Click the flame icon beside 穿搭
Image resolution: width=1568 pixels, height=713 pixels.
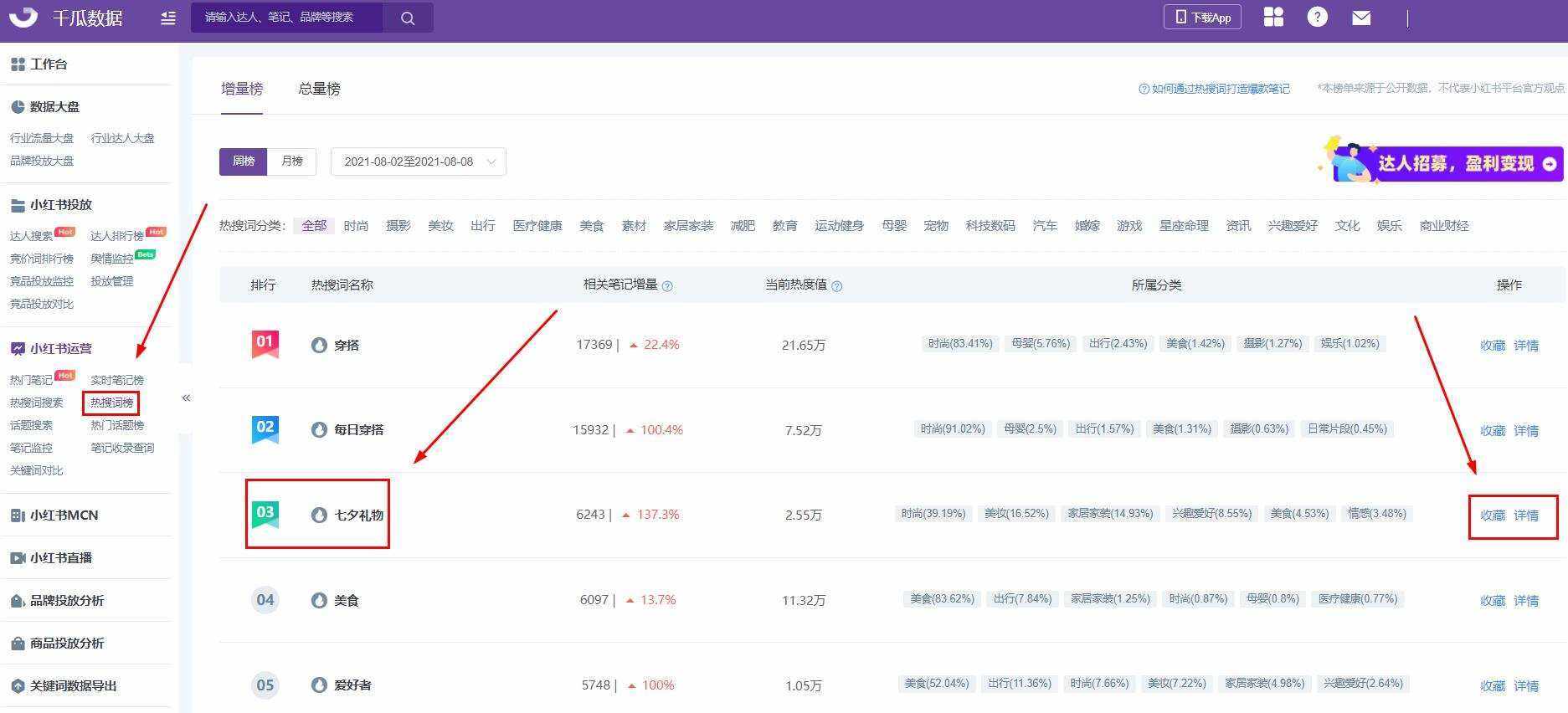click(319, 345)
